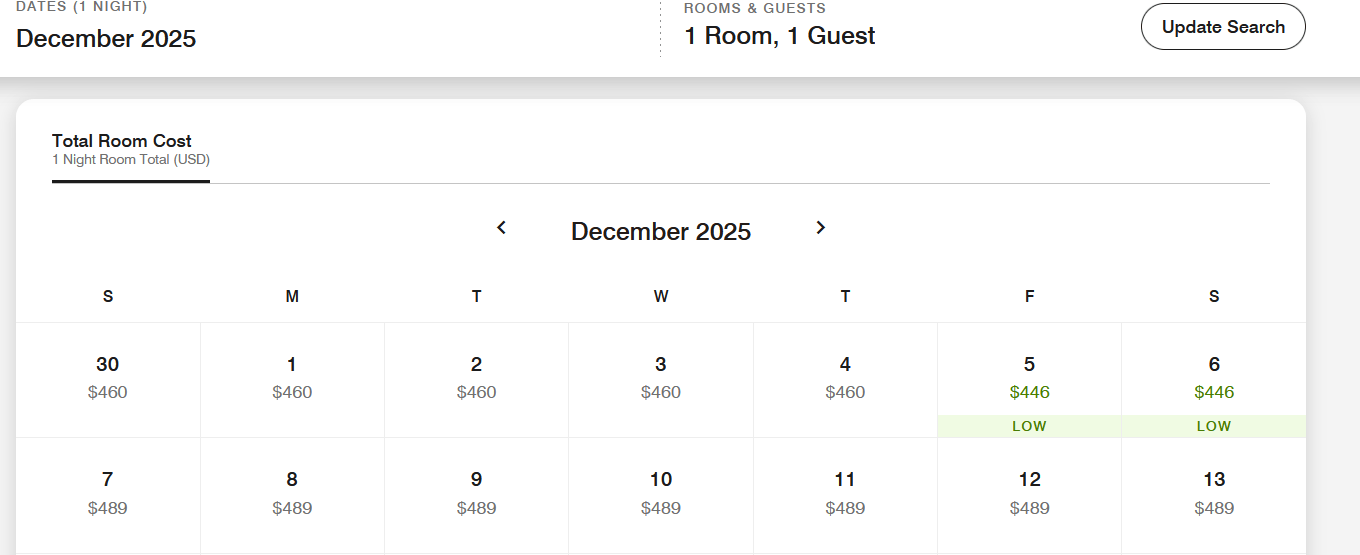The height and width of the screenshot is (555, 1360).
Task: Open Rooms & Guests selector
Action: coord(779,36)
